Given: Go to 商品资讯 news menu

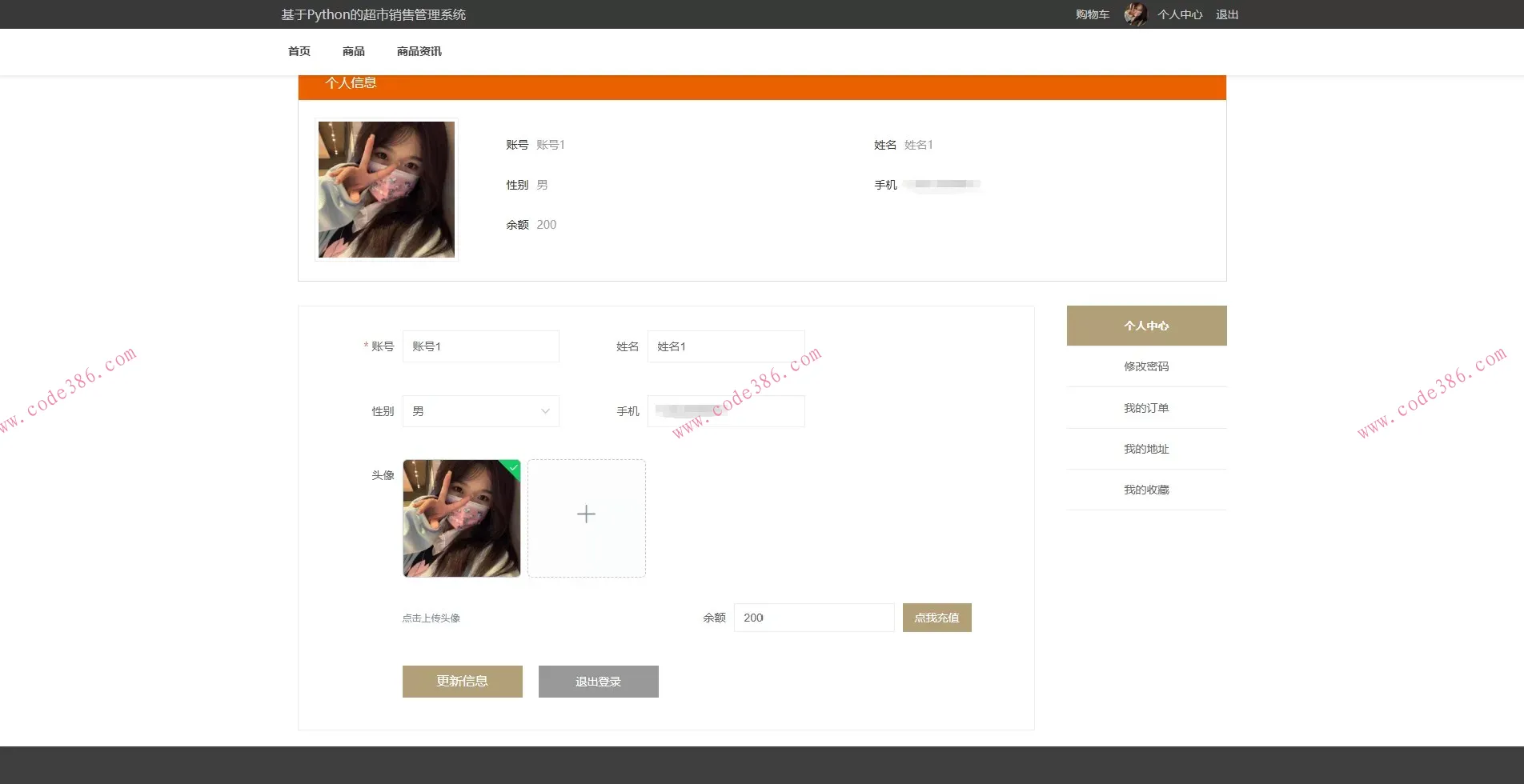Looking at the screenshot, I should pyautogui.click(x=419, y=51).
